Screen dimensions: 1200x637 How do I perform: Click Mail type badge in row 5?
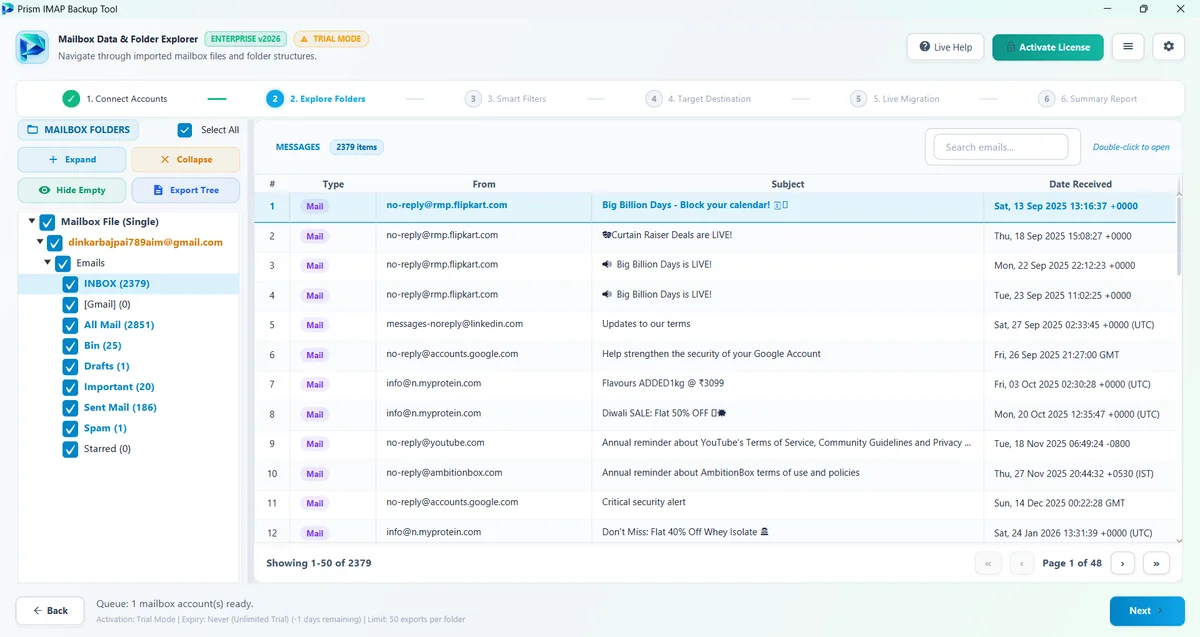tap(315, 325)
